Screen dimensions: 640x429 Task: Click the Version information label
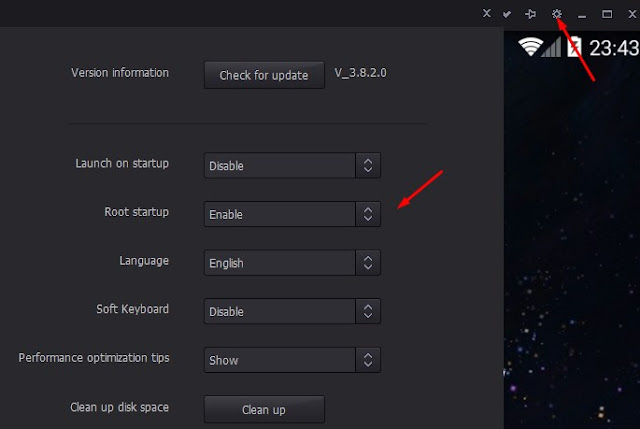[x=120, y=73]
